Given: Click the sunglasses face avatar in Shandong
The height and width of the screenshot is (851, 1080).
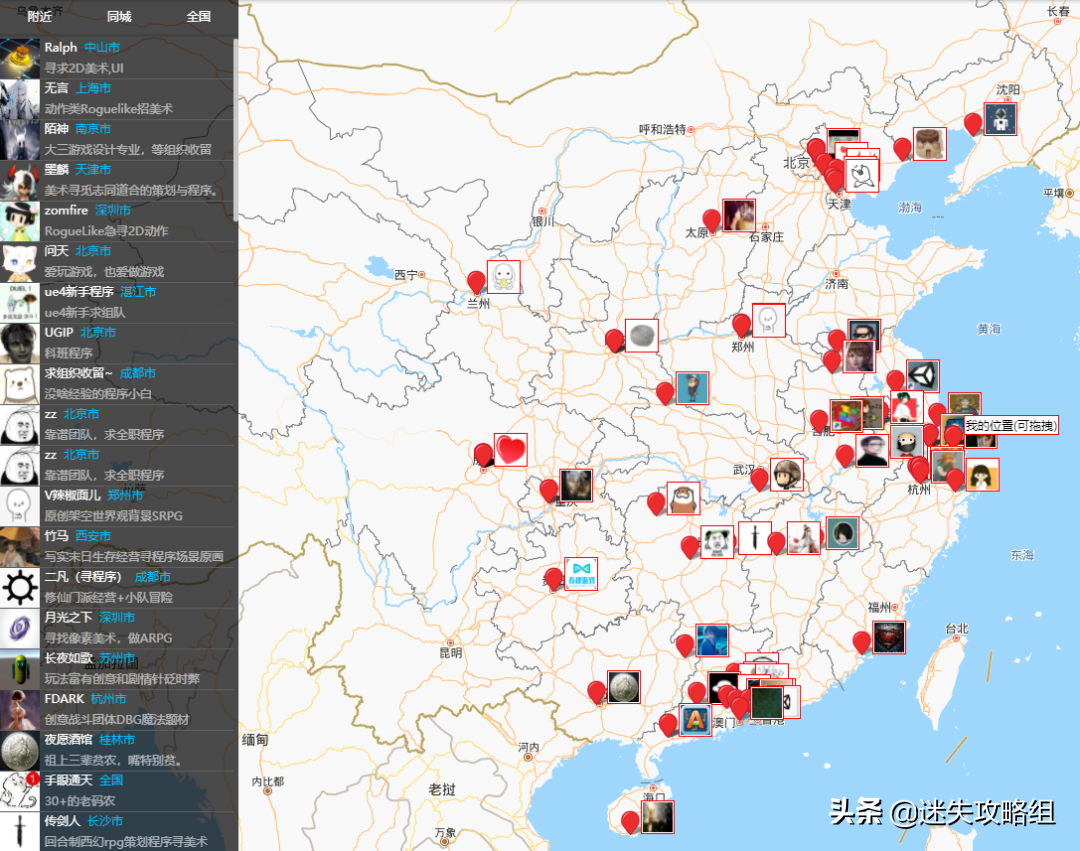Looking at the screenshot, I should pos(864,333).
